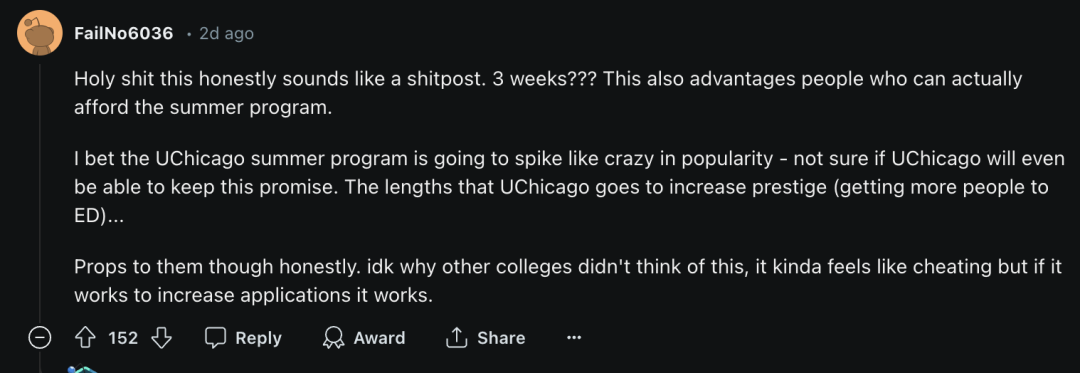The height and width of the screenshot is (373, 1080).
Task: Click the Award text label
Action: (x=379, y=338)
